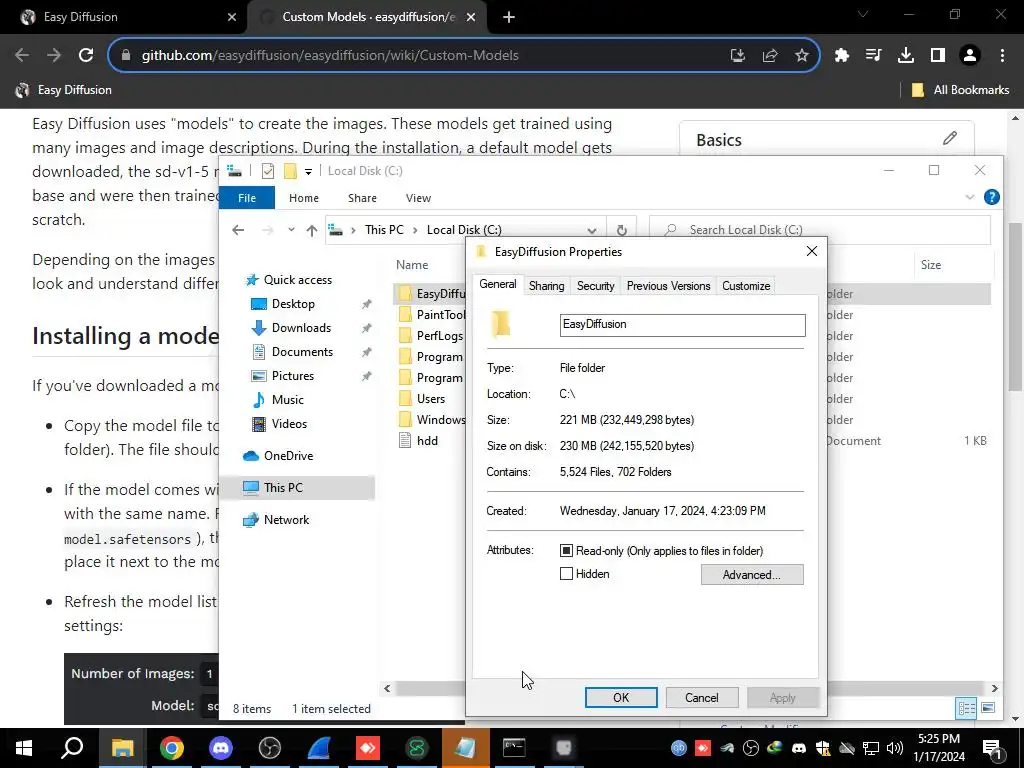The image size is (1024, 768).
Task: Open the recent locations dropdown arrow
Action: (x=291, y=230)
